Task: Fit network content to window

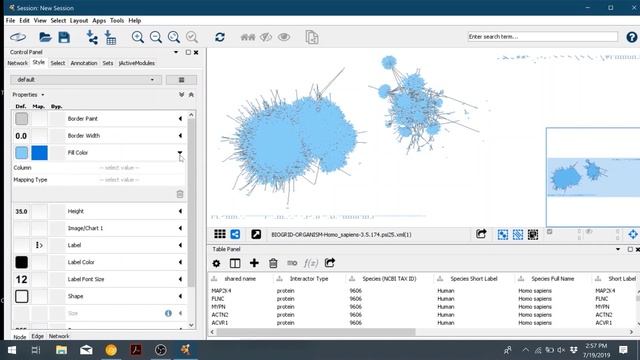Action: tap(174, 38)
